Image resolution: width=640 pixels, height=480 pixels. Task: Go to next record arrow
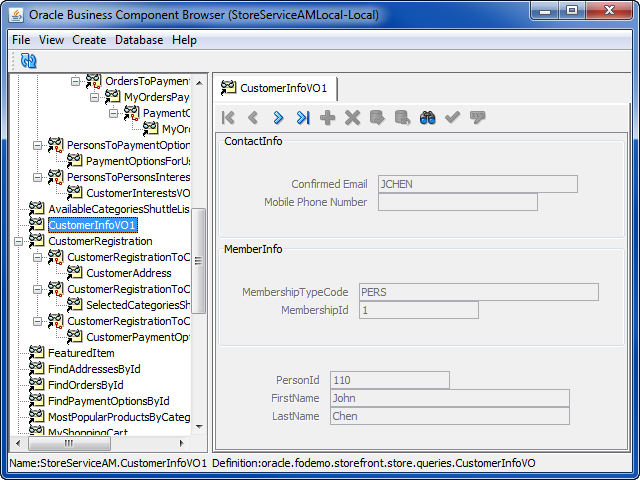(x=278, y=118)
